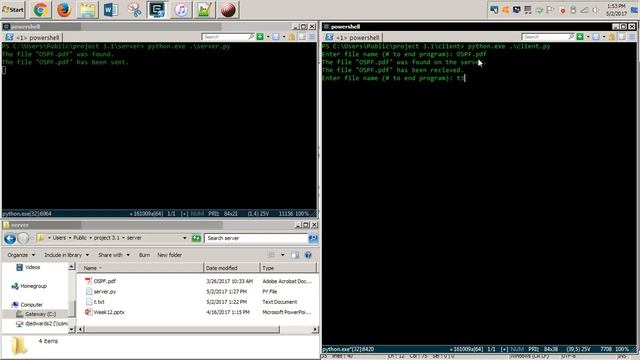Click green new console button in left window
The image size is (640, 360).
click(x=260, y=37)
